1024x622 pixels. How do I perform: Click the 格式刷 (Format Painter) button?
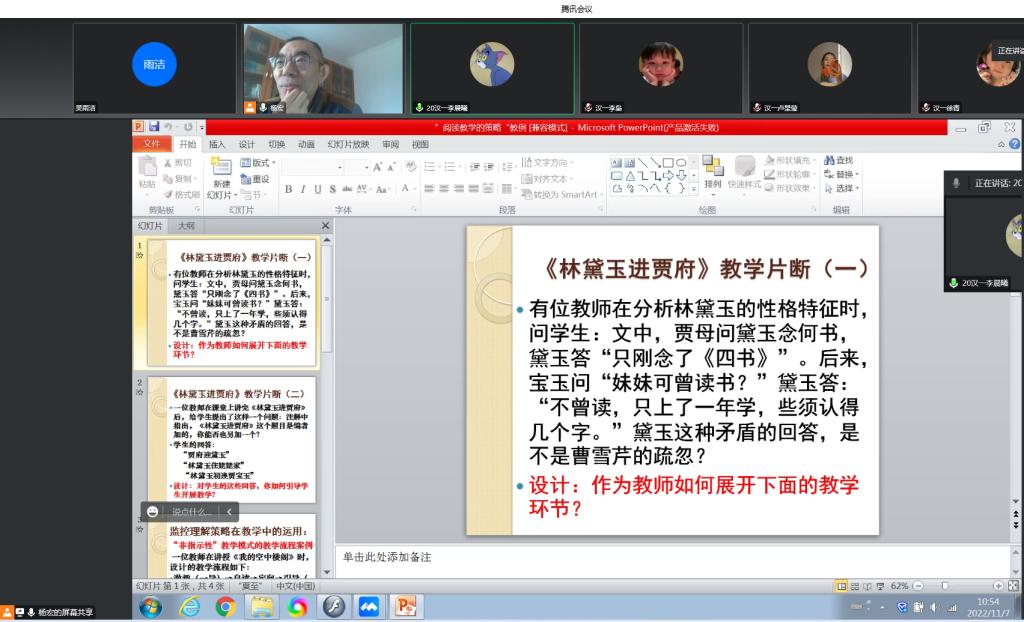click(x=182, y=194)
